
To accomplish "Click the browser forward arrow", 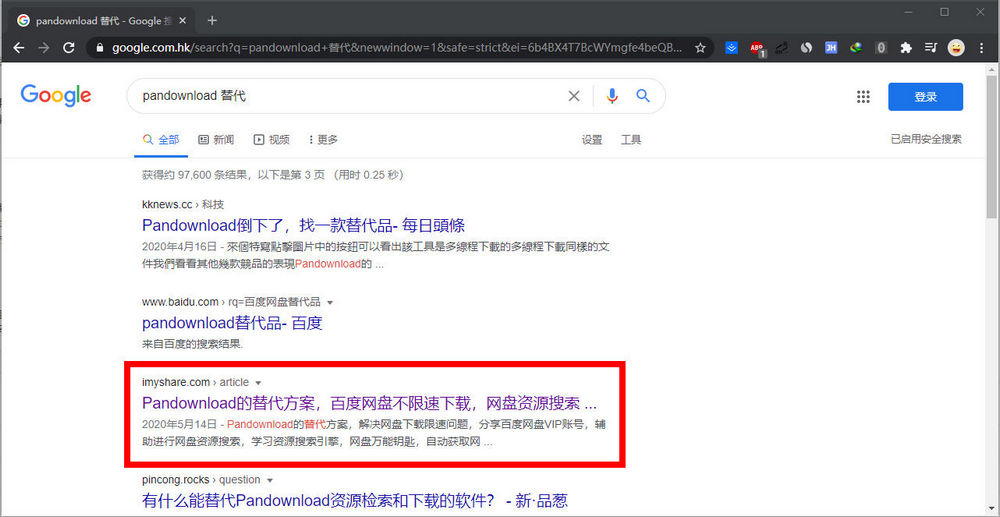I will pyautogui.click(x=43, y=48).
